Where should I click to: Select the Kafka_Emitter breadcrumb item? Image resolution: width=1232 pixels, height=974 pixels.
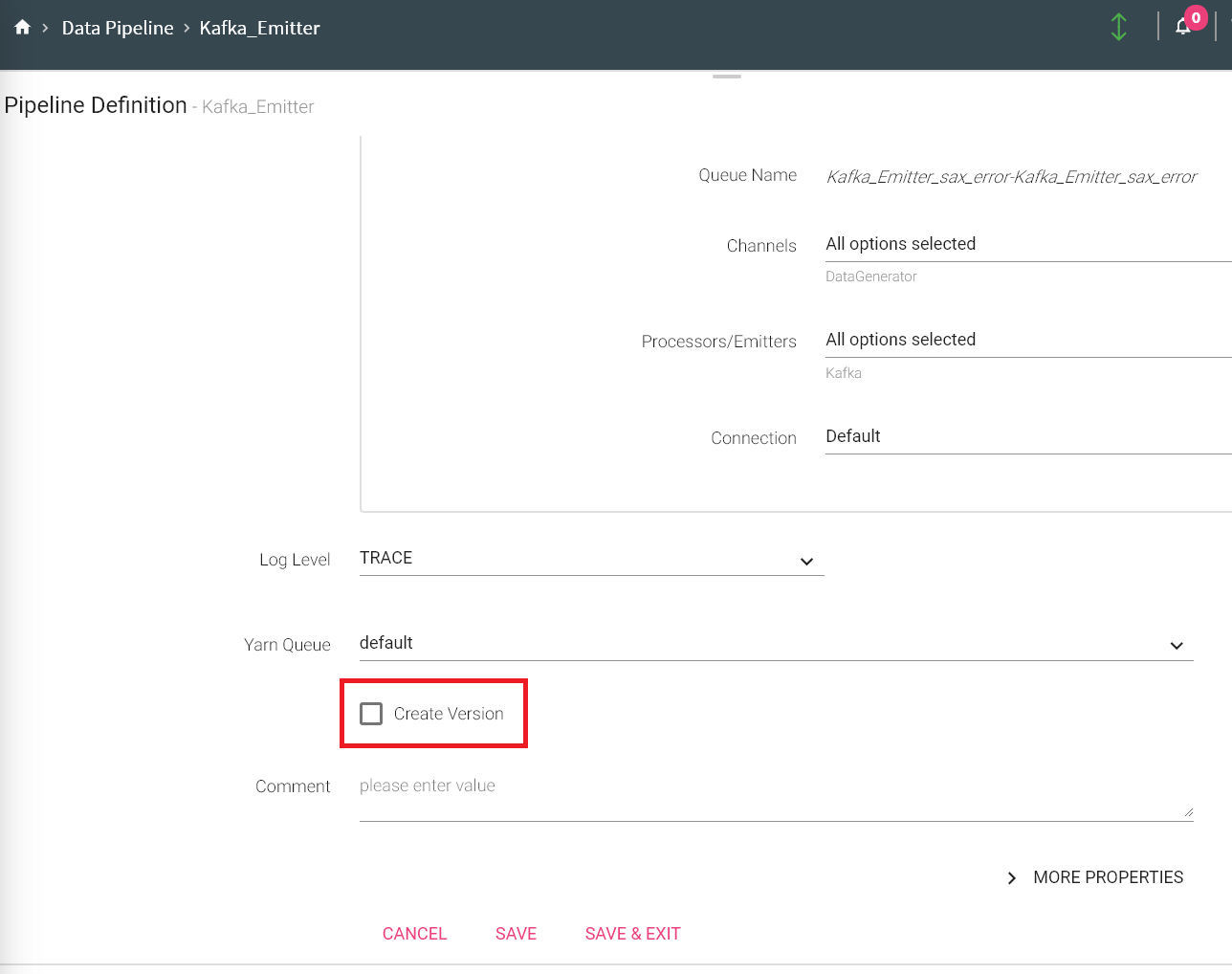(259, 28)
